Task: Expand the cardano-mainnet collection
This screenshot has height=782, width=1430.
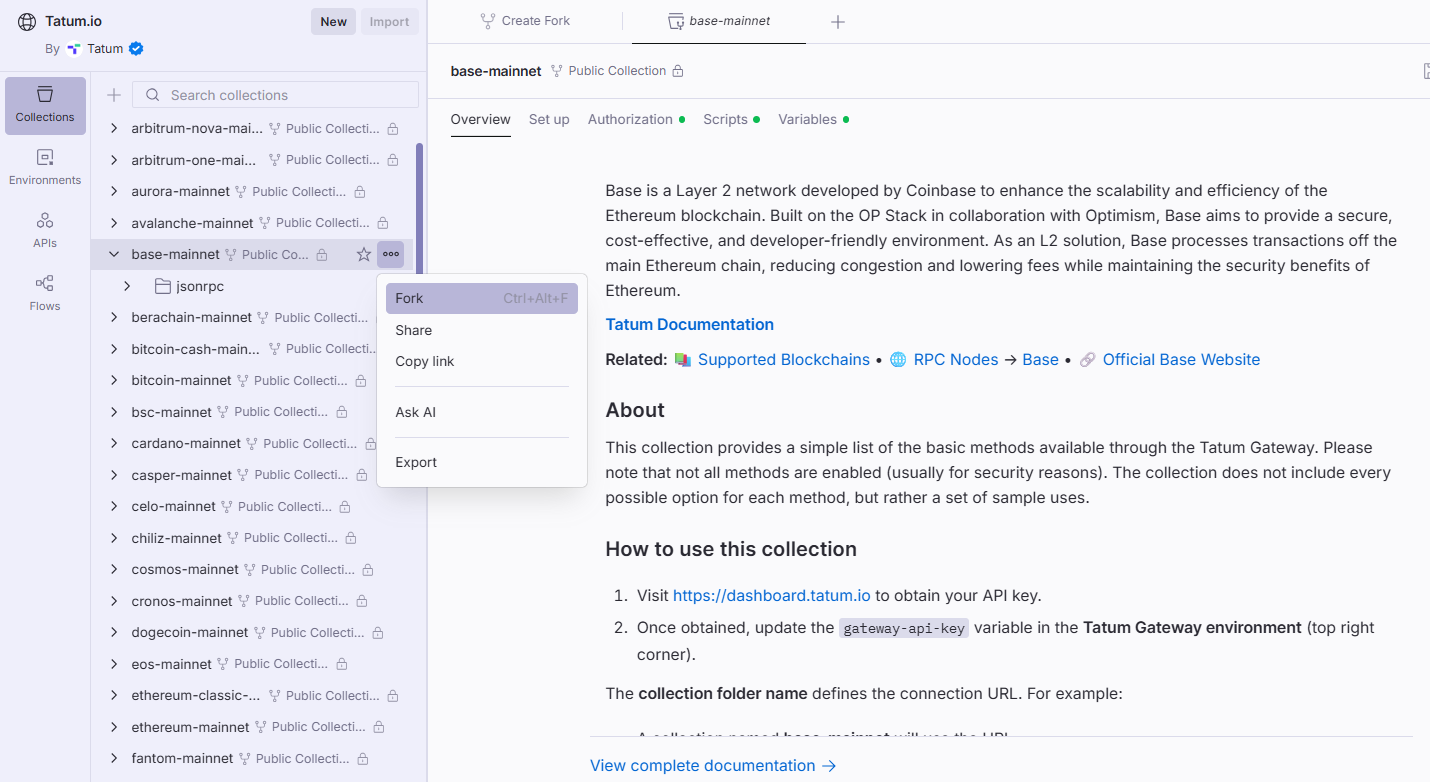Action: (114, 443)
